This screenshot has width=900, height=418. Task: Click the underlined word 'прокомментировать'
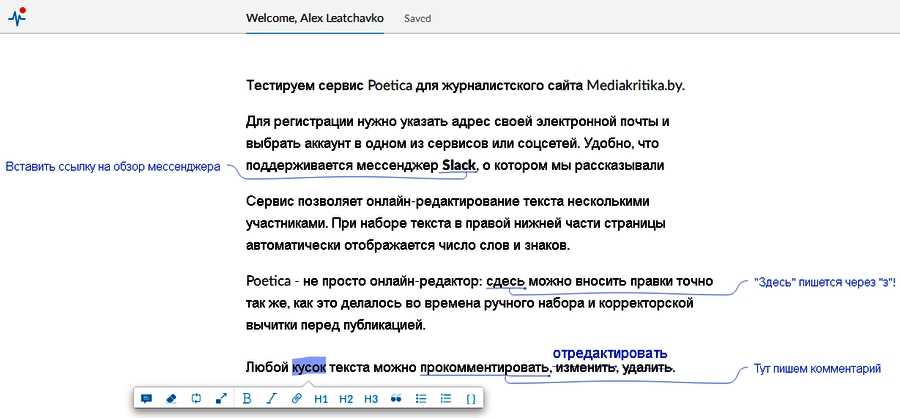pos(485,367)
